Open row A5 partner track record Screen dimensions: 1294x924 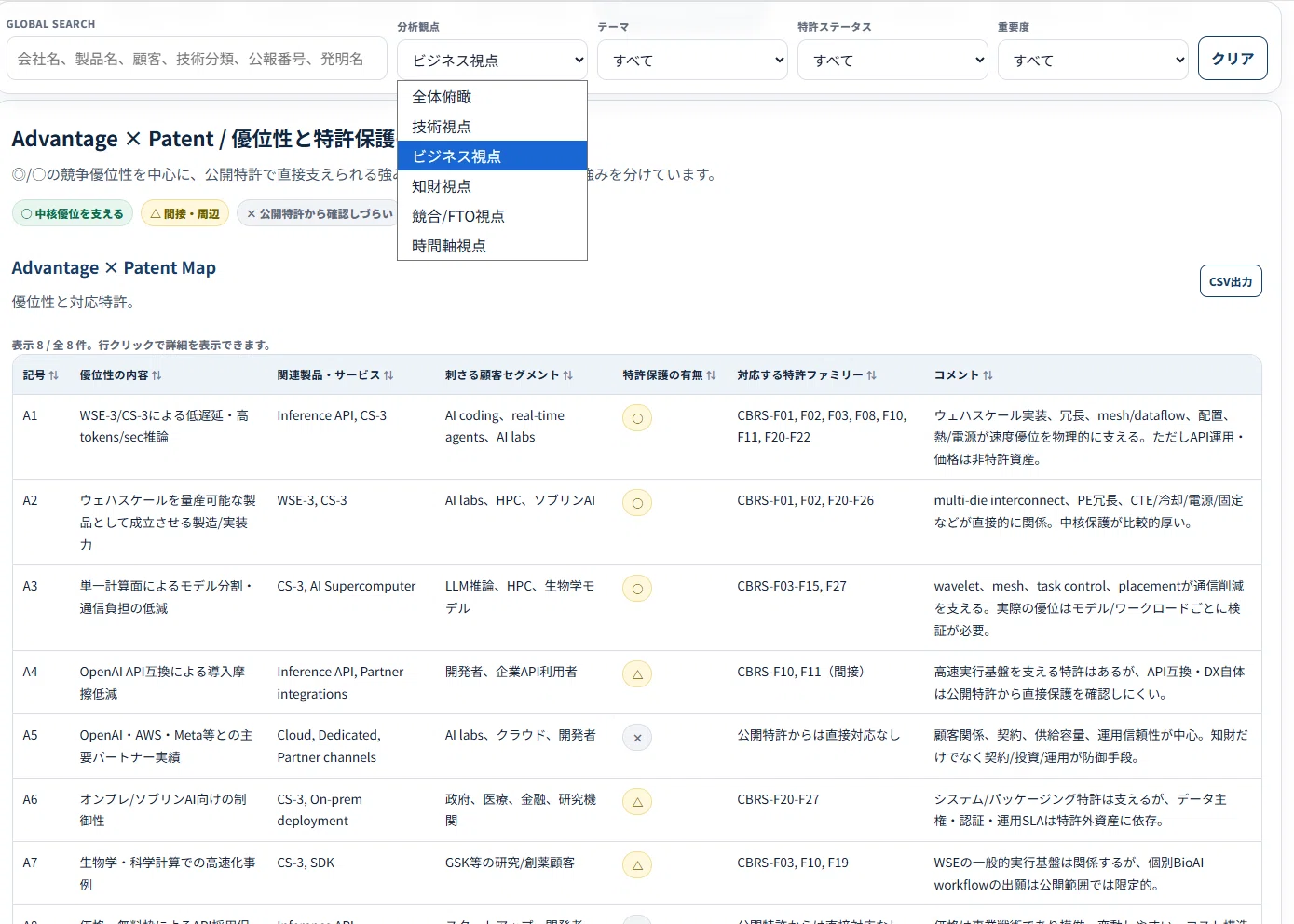tap(636, 746)
